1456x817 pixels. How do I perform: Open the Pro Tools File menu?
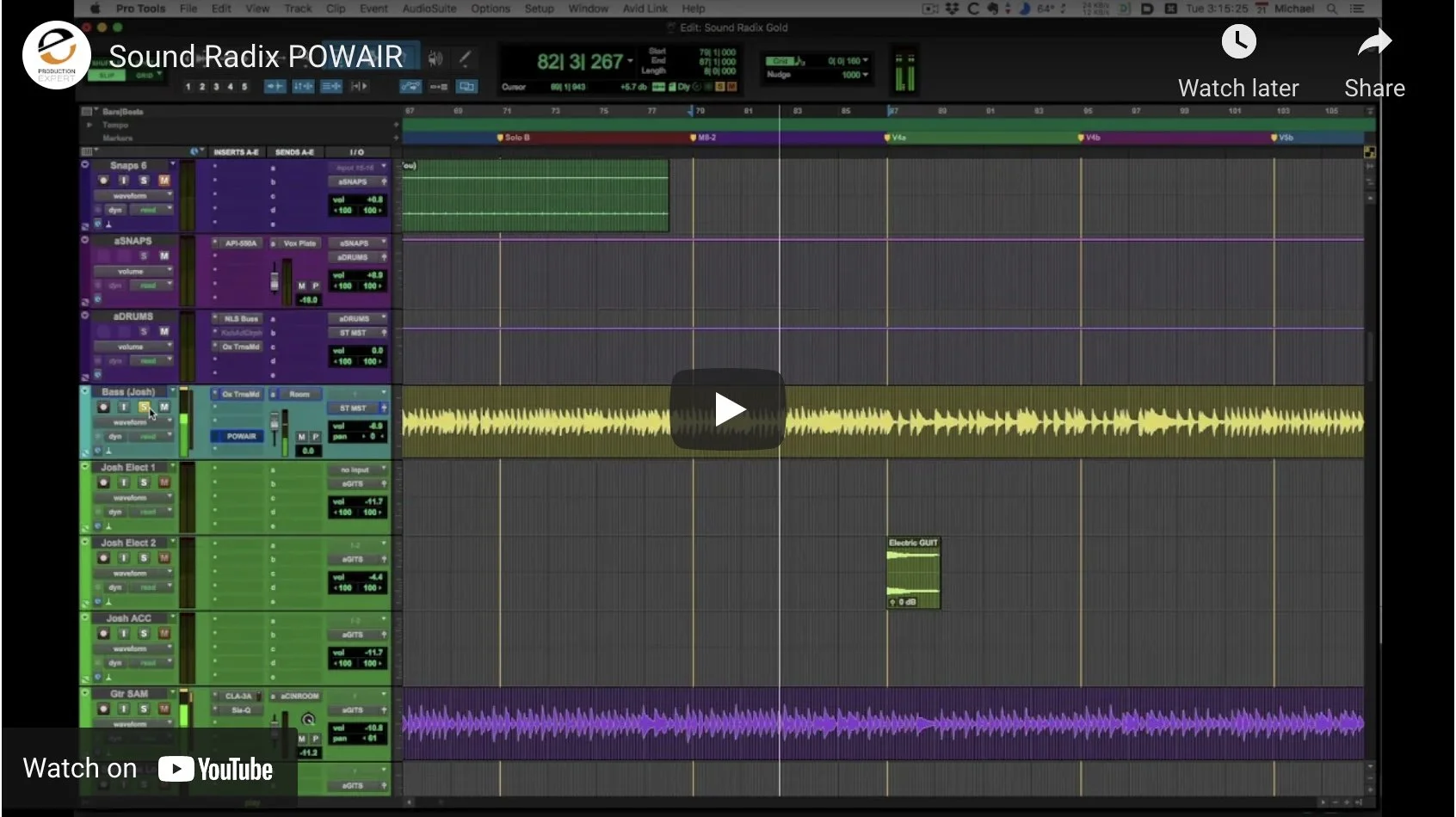tap(188, 9)
